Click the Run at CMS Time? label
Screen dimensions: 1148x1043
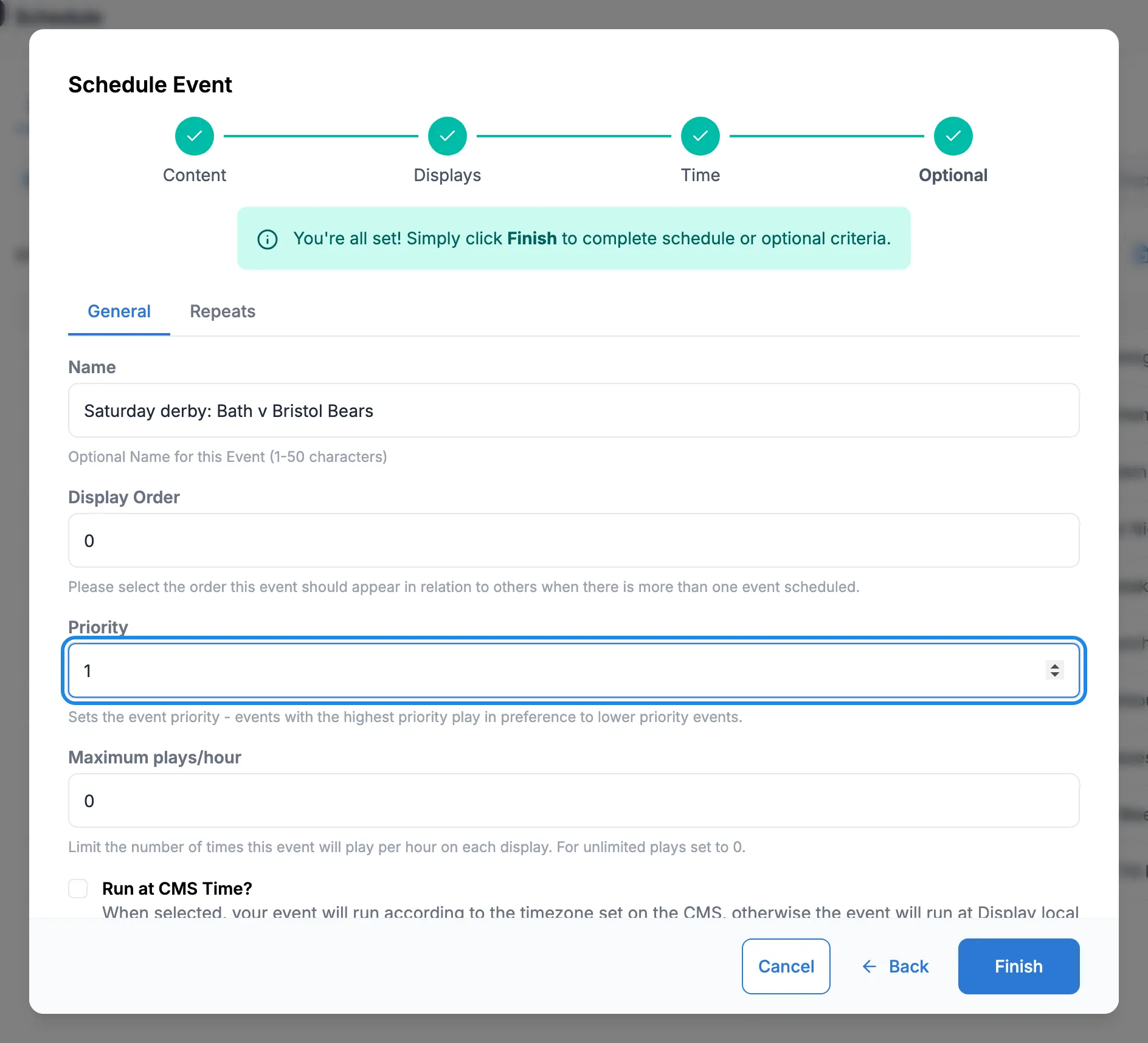(x=177, y=889)
